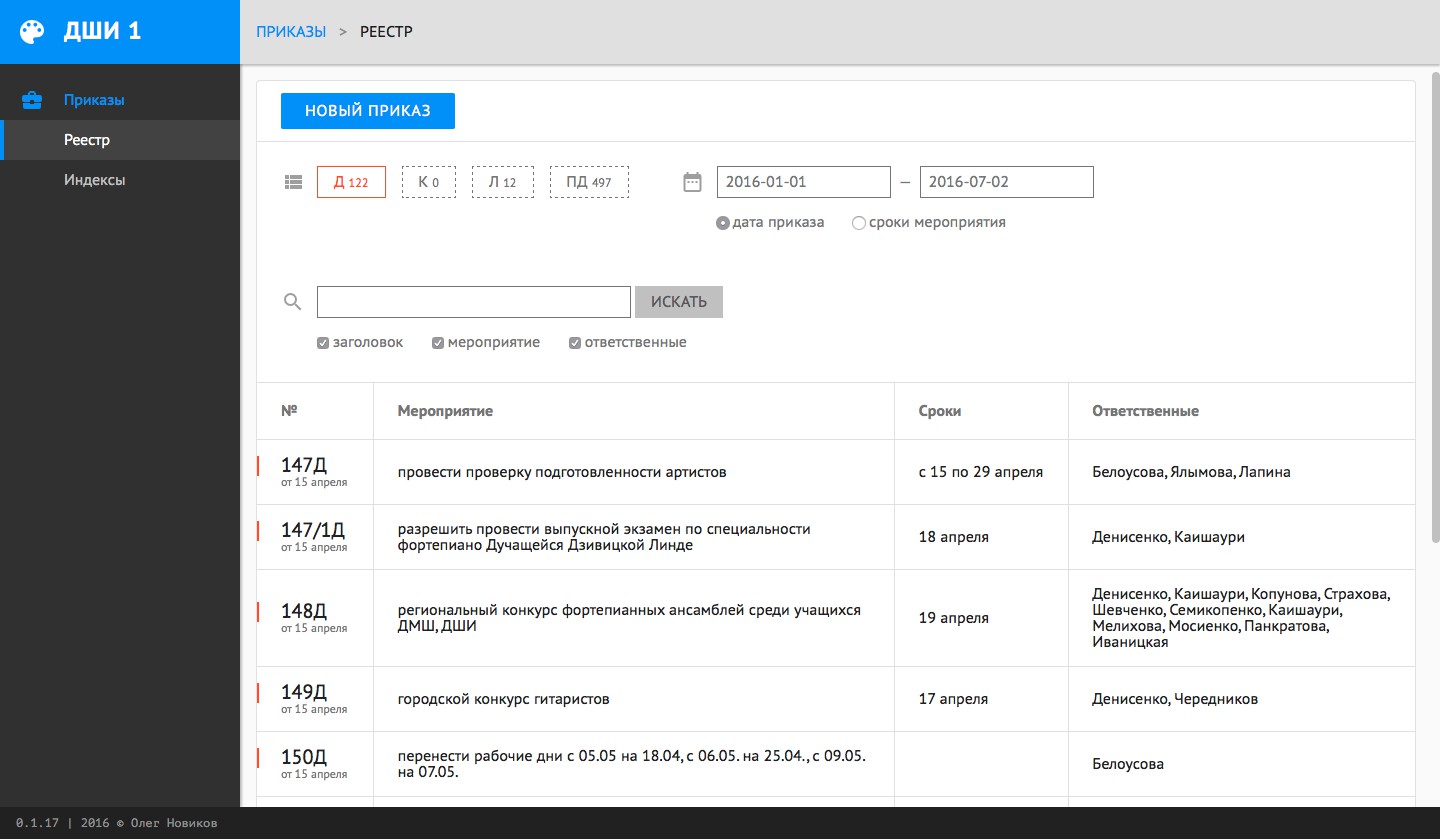Click 'Белоусова, Ялымова, Лапина' cell
This screenshot has height=839, width=1440.
pos(1192,472)
